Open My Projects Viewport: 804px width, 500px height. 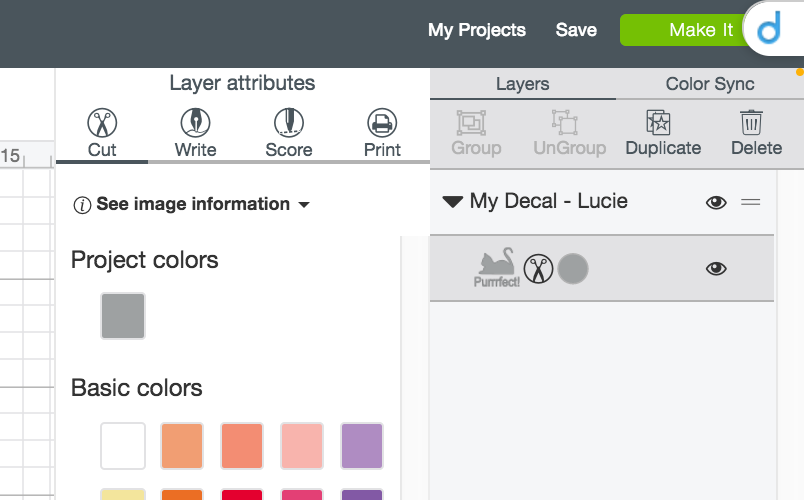click(x=477, y=30)
